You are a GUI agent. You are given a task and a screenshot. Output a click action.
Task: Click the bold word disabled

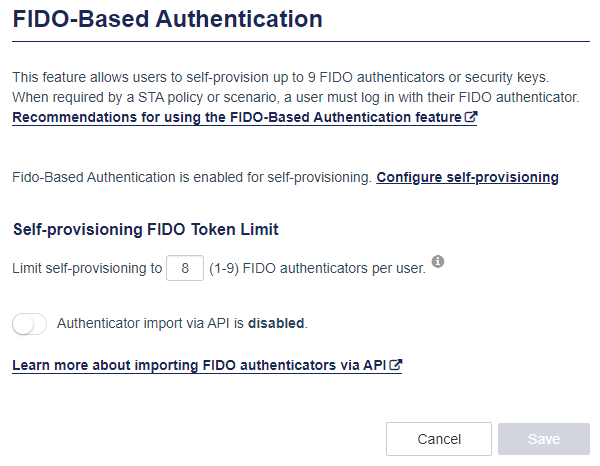pyautogui.click(x=276, y=323)
